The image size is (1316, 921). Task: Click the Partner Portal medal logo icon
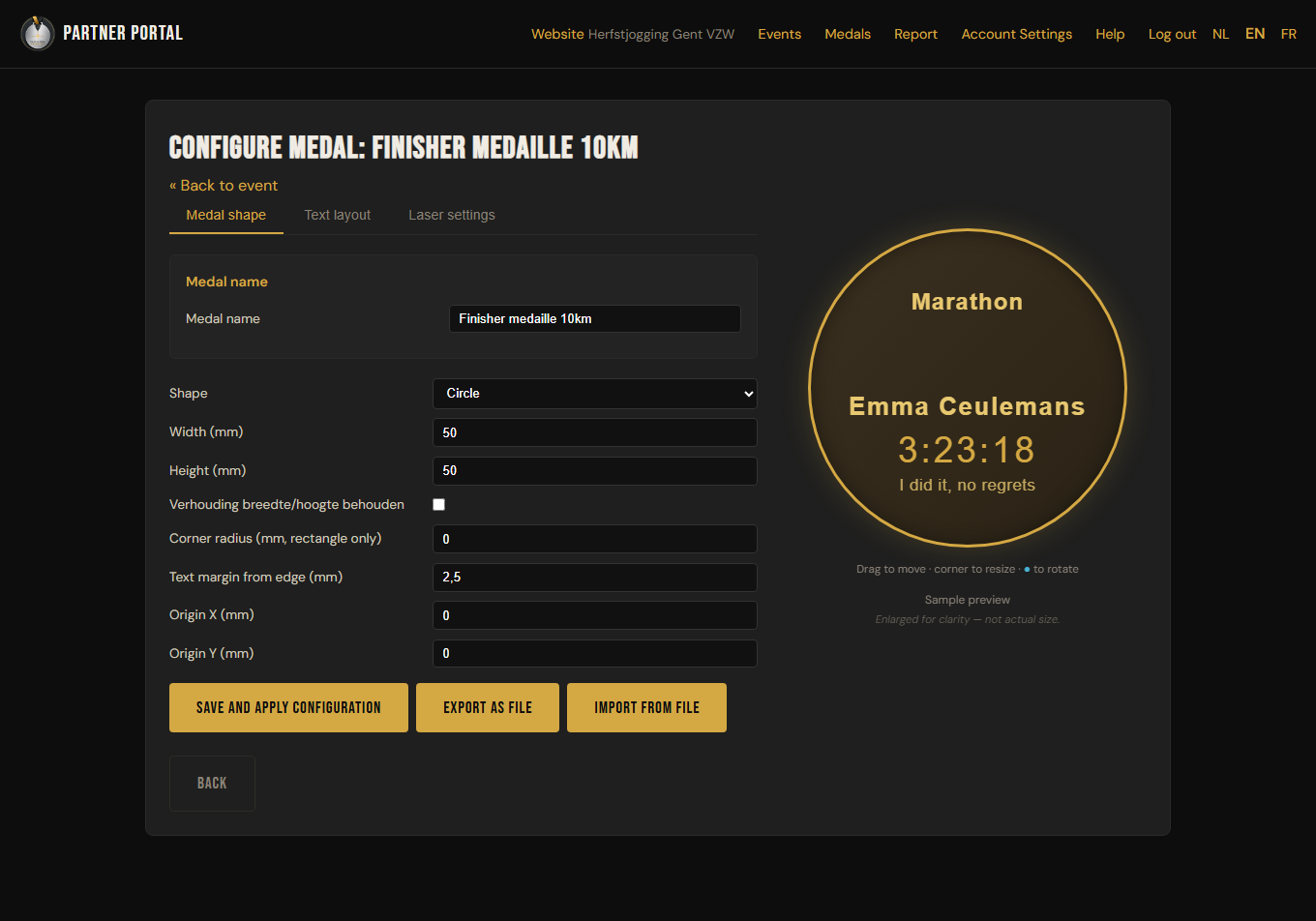tap(37, 34)
